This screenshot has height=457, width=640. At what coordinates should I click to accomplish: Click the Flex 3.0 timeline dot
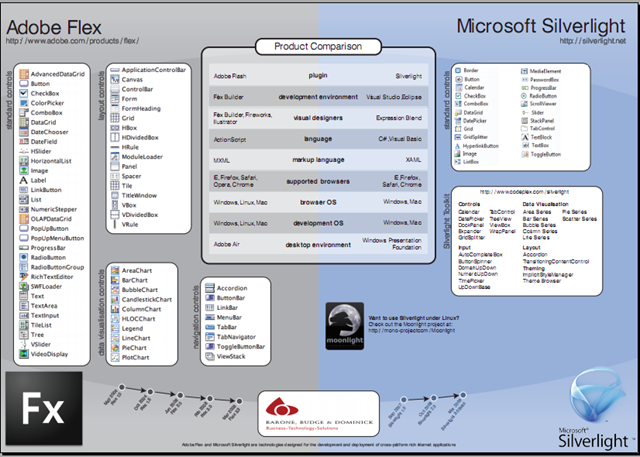pyautogui.click(x=209, y=399)
